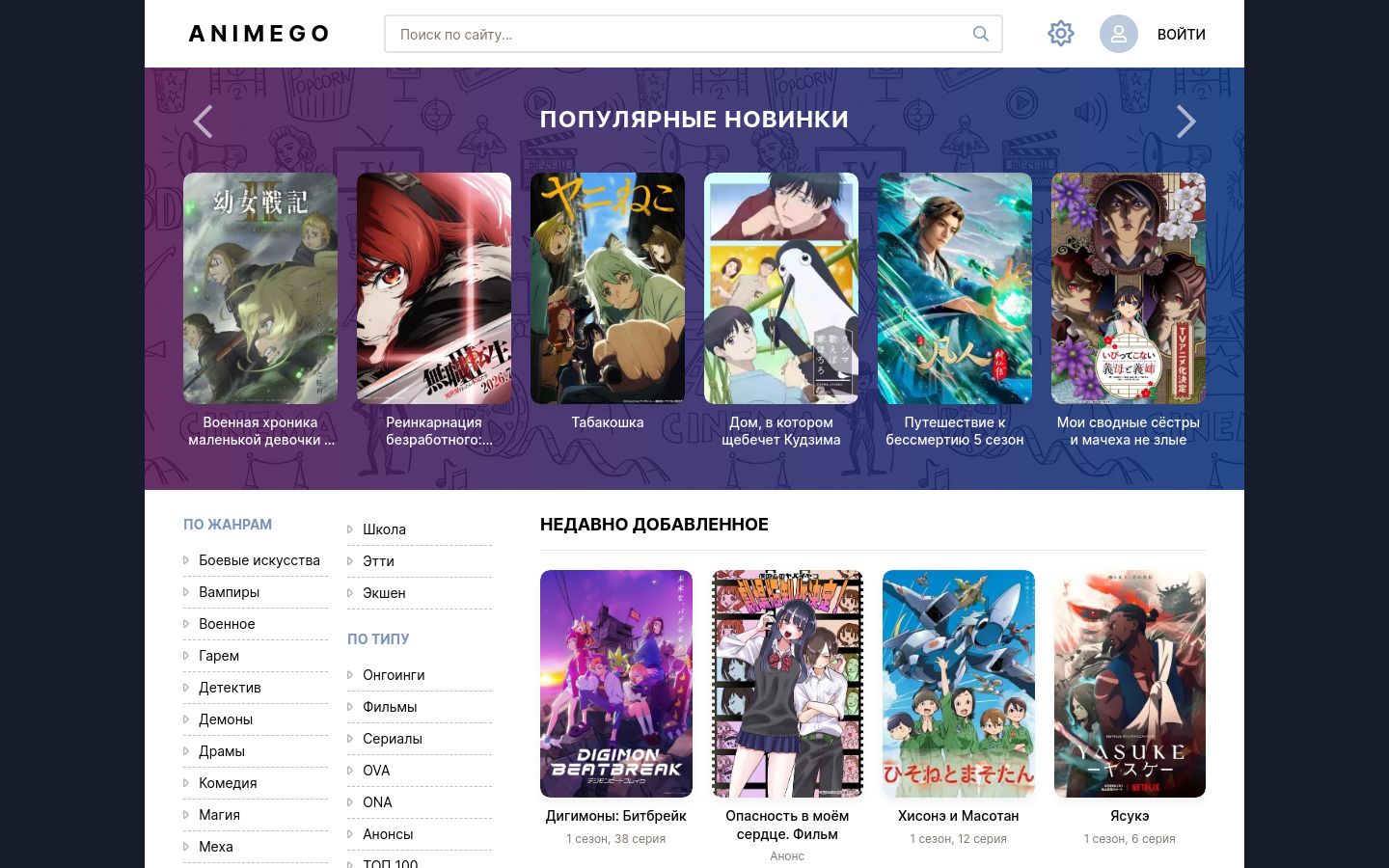Open the settings gear icon
The height and width of the screenshot is (868, 1389).
click(1060, 34)
